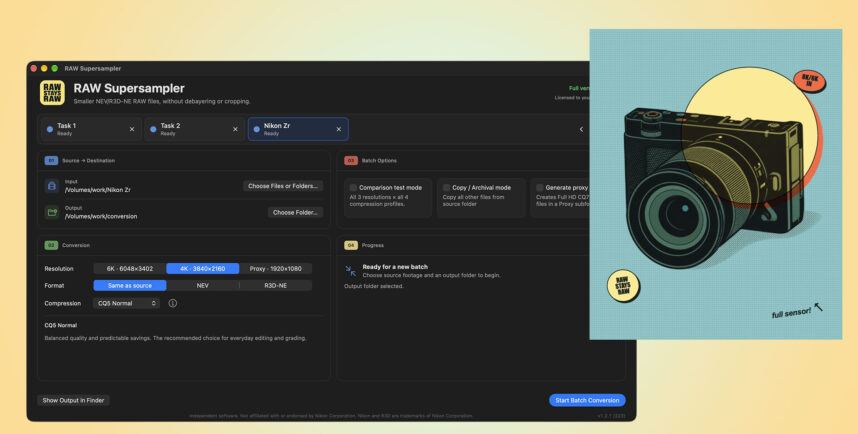This screenshot has height=434, width=858.
Task: Click the progress shrink arrows icon
Action: pyautogui.click(x=351, y=270)
